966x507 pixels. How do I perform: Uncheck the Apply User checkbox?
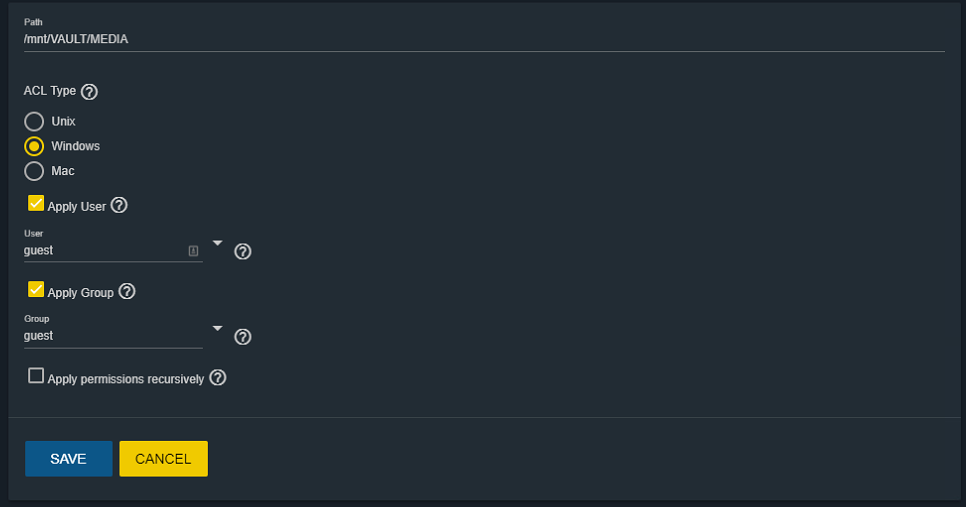[36, 204]
